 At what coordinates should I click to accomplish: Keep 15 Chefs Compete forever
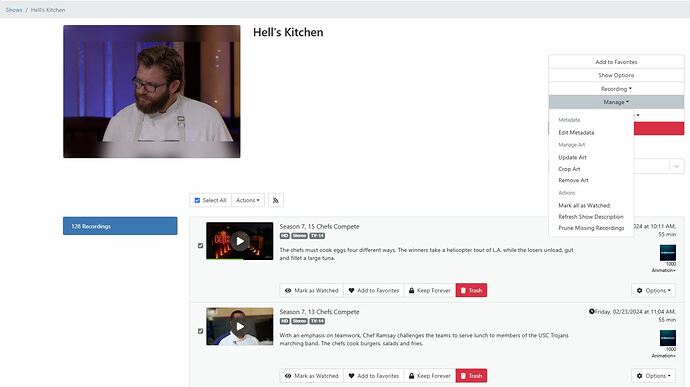coord(429,291)
